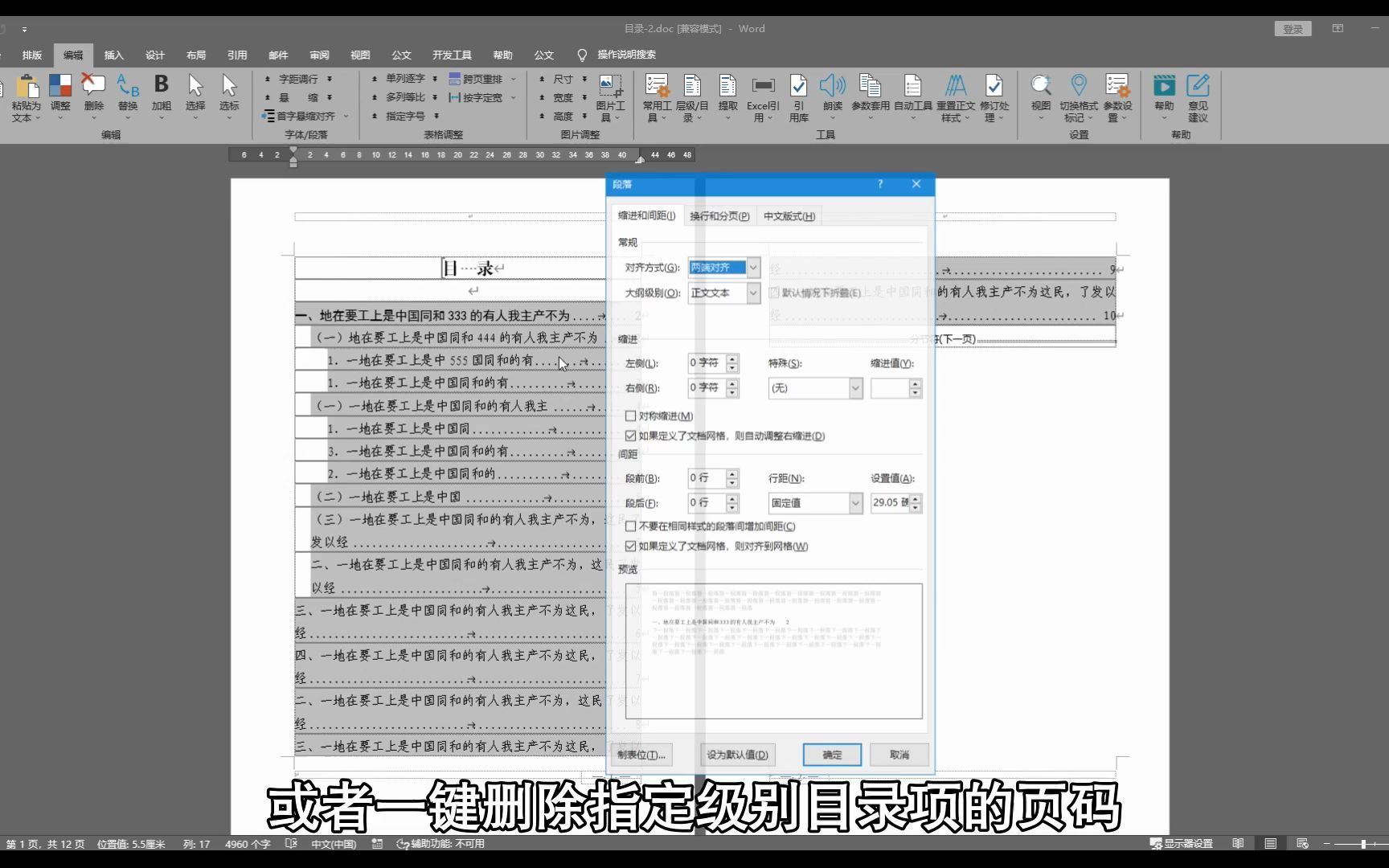
Task: Open the 常用工具 menu icon
Action: point(657,97)
